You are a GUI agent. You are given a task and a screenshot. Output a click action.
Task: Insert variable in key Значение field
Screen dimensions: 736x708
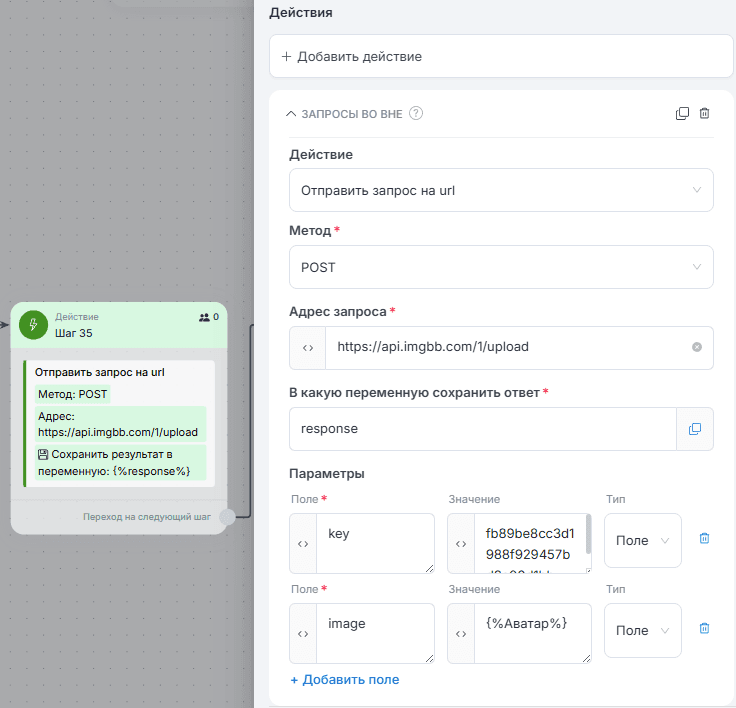coord(461,544)
